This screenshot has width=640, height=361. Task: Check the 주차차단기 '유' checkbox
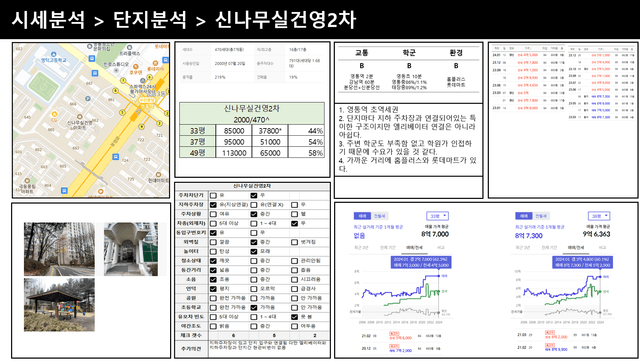(x=213, y=195)
